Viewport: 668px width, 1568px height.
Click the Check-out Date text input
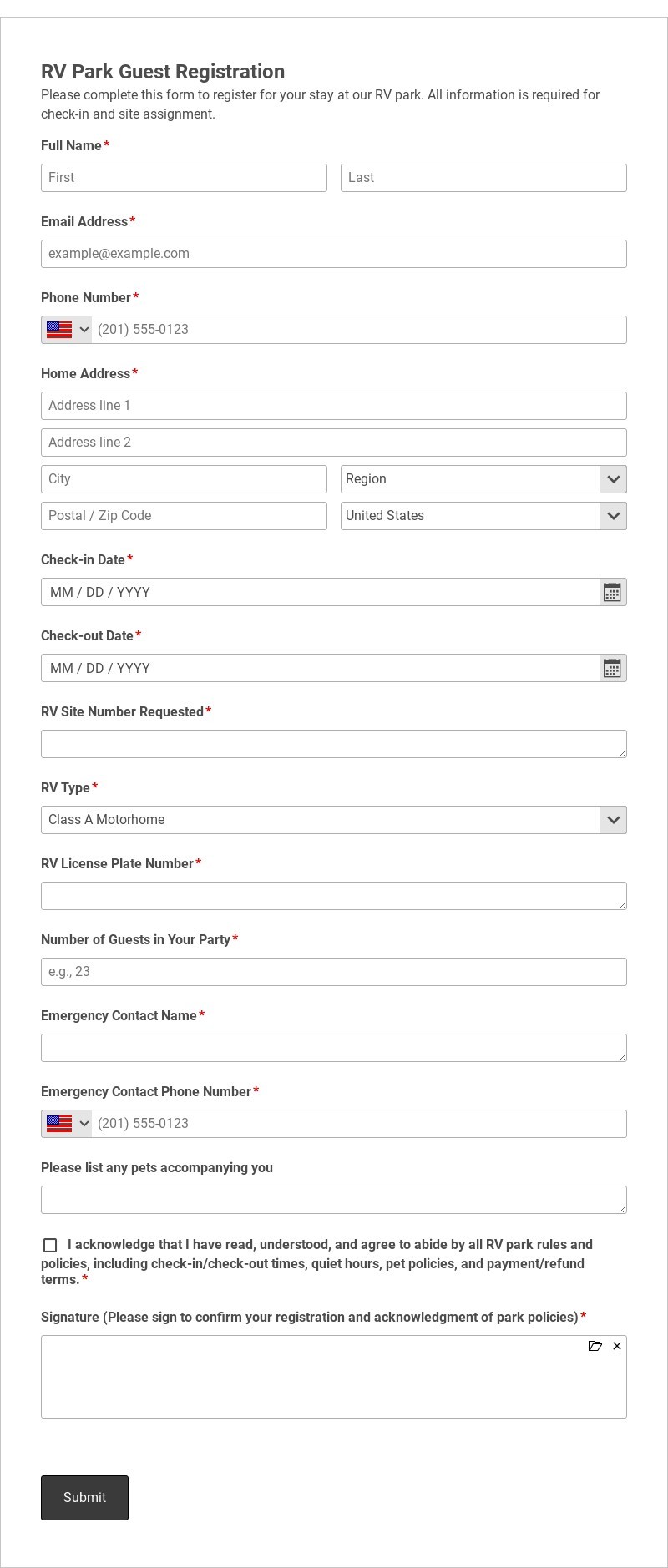coord(321,668)
